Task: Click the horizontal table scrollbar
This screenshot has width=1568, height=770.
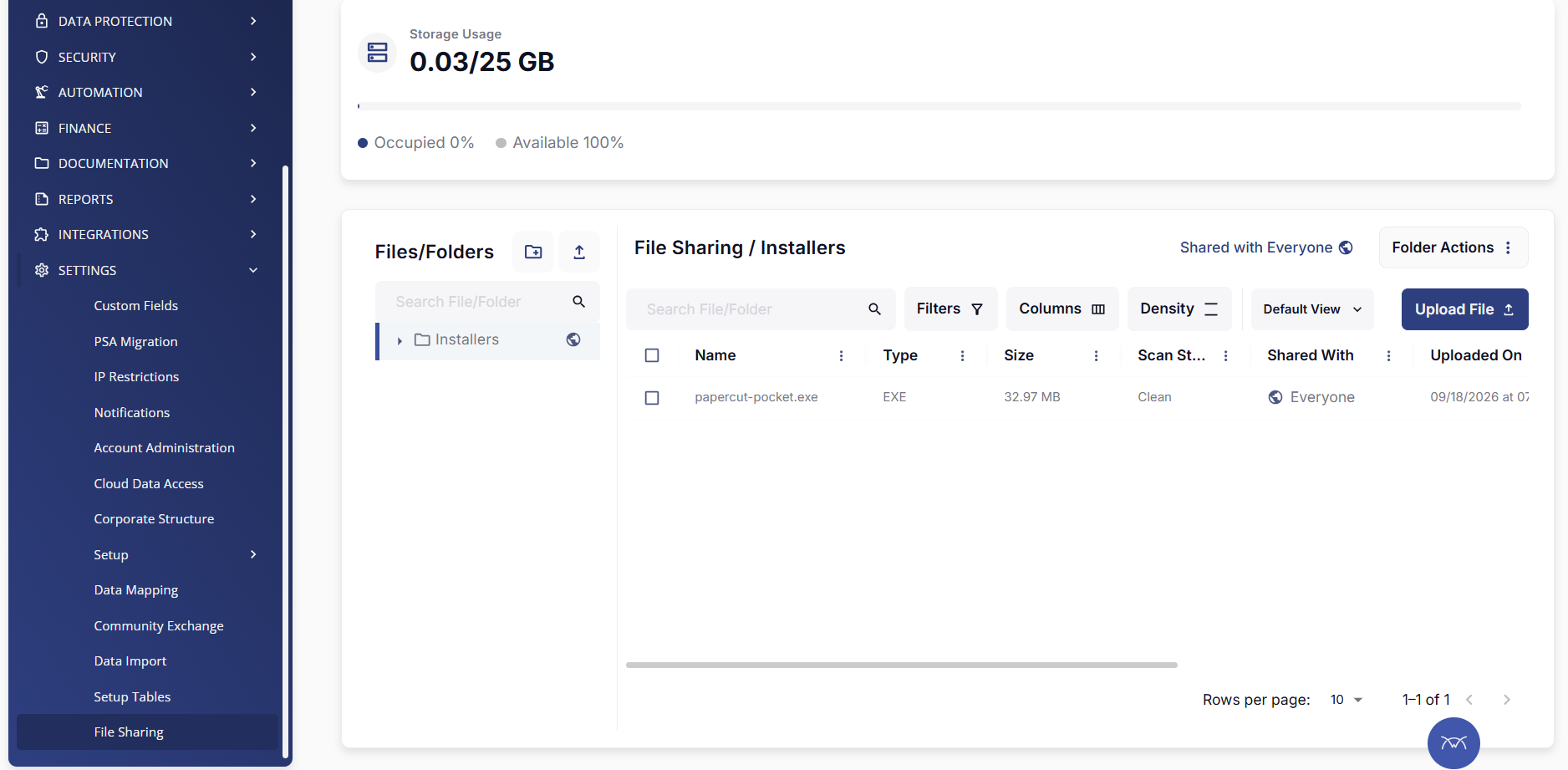Action: (x=902, y=665)
